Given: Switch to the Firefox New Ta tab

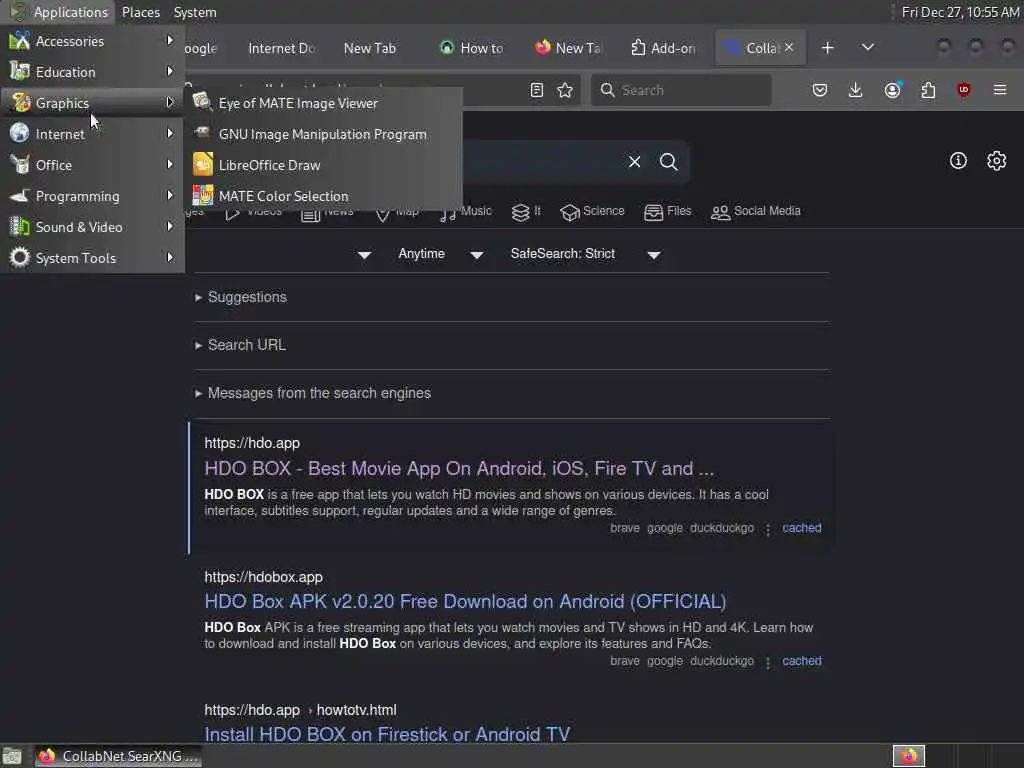Looking at the screenshot, I should click(x=568, y=48).
